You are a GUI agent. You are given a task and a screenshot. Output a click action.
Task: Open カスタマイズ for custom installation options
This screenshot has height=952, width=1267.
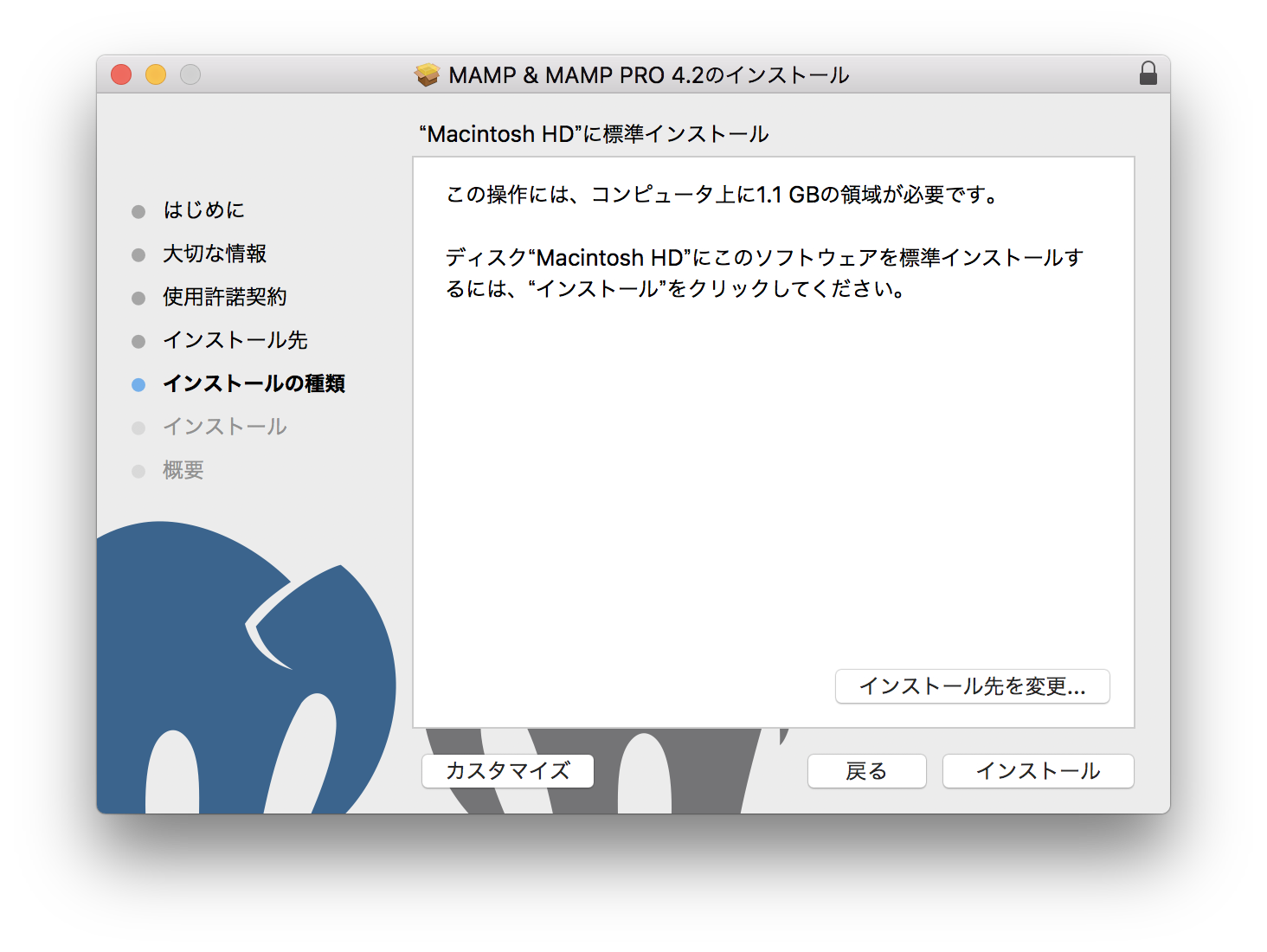506,771
